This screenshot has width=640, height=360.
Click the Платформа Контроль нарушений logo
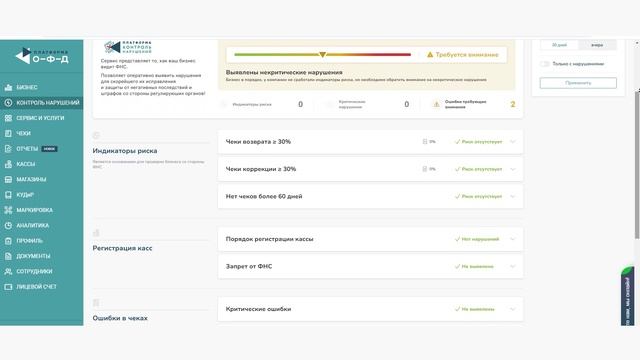tap(127, 47)
